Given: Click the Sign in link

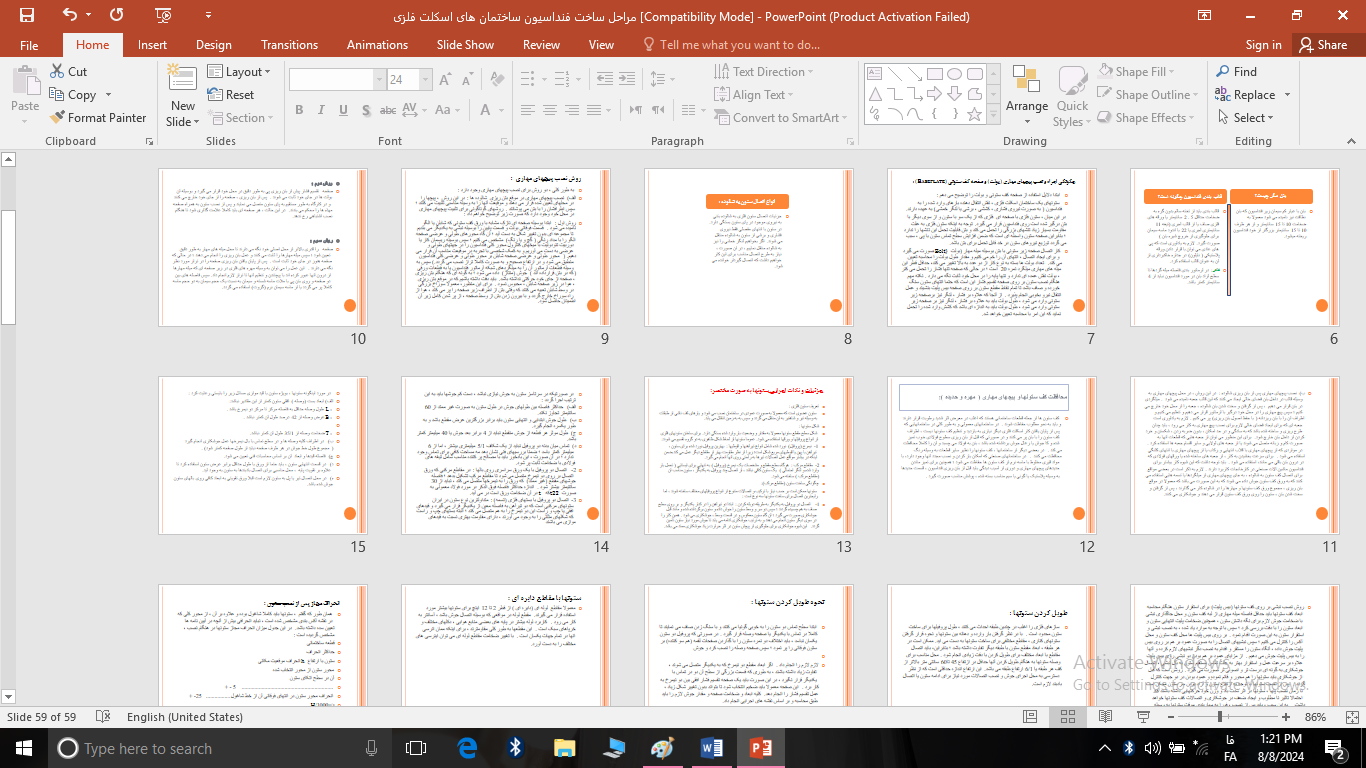Looking at the screenshot, I should (x=1263, y=45).
